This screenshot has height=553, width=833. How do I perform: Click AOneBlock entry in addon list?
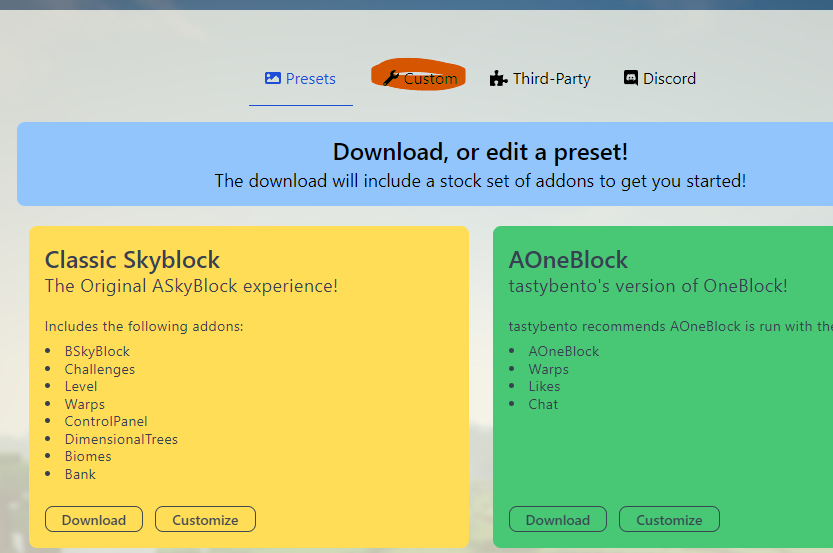pos(564,352)
